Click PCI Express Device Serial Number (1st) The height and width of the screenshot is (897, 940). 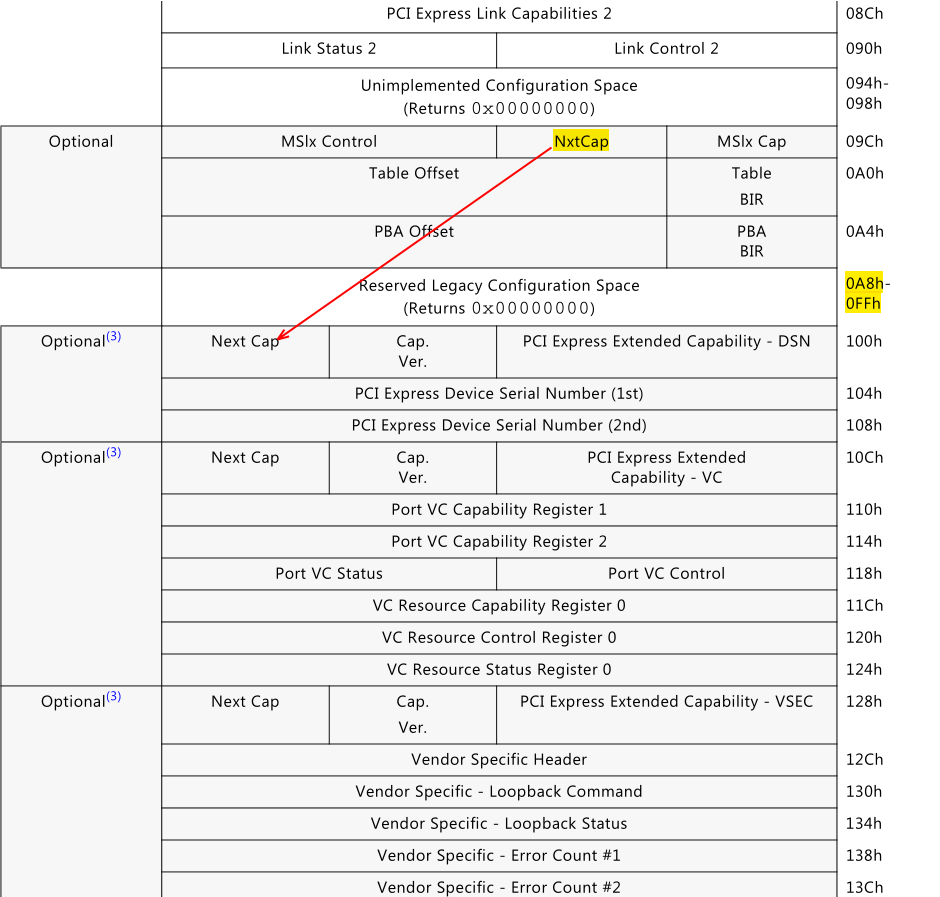click(x=499, y=394)
